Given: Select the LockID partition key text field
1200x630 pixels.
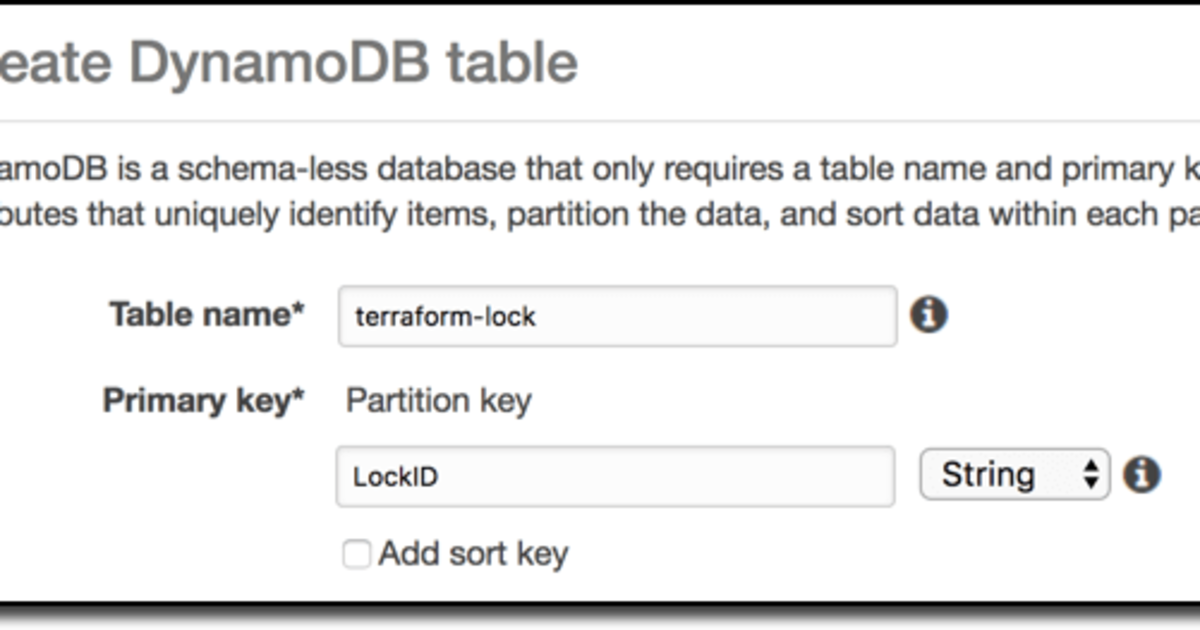Looking at the screenshot, I should (x=615, y=474).
